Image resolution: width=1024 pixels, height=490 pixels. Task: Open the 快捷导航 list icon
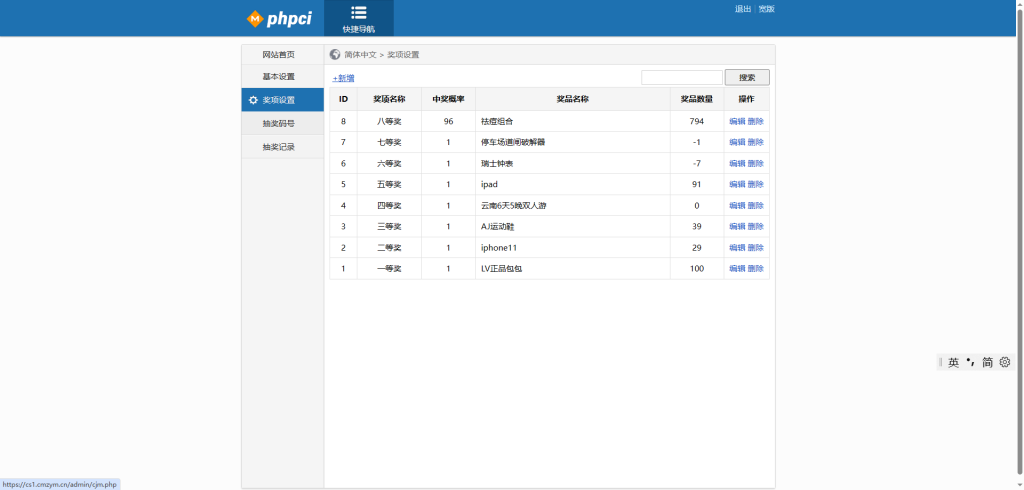click(358, 13)
